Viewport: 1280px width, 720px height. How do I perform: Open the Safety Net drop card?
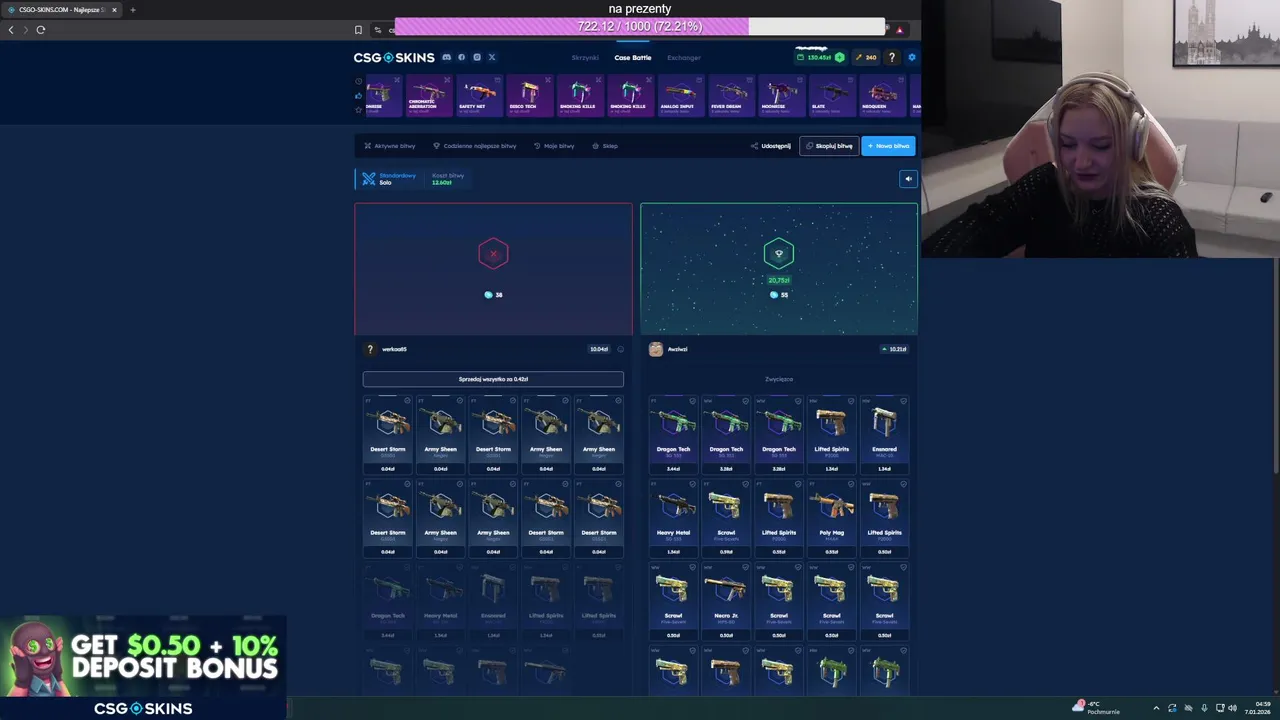[478, 96]
